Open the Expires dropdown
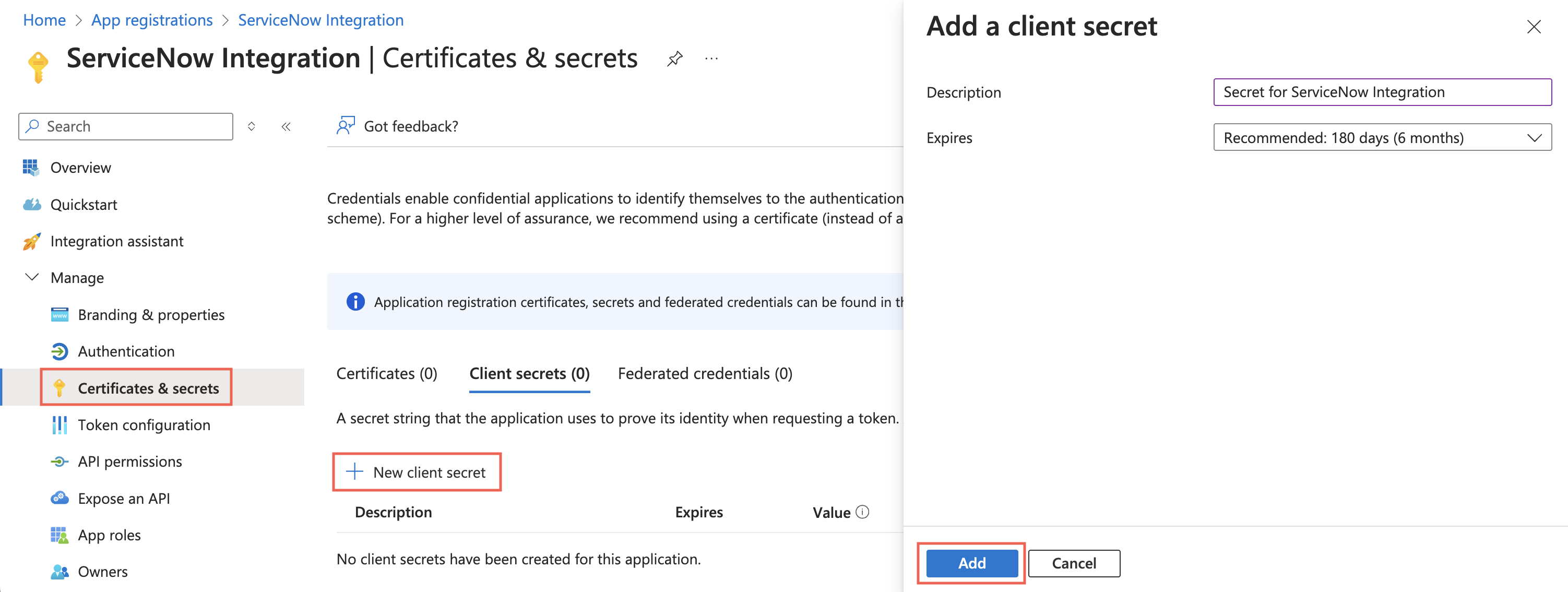Image resolution: width=1568 pixels, height=592 pixels. 1382,138
